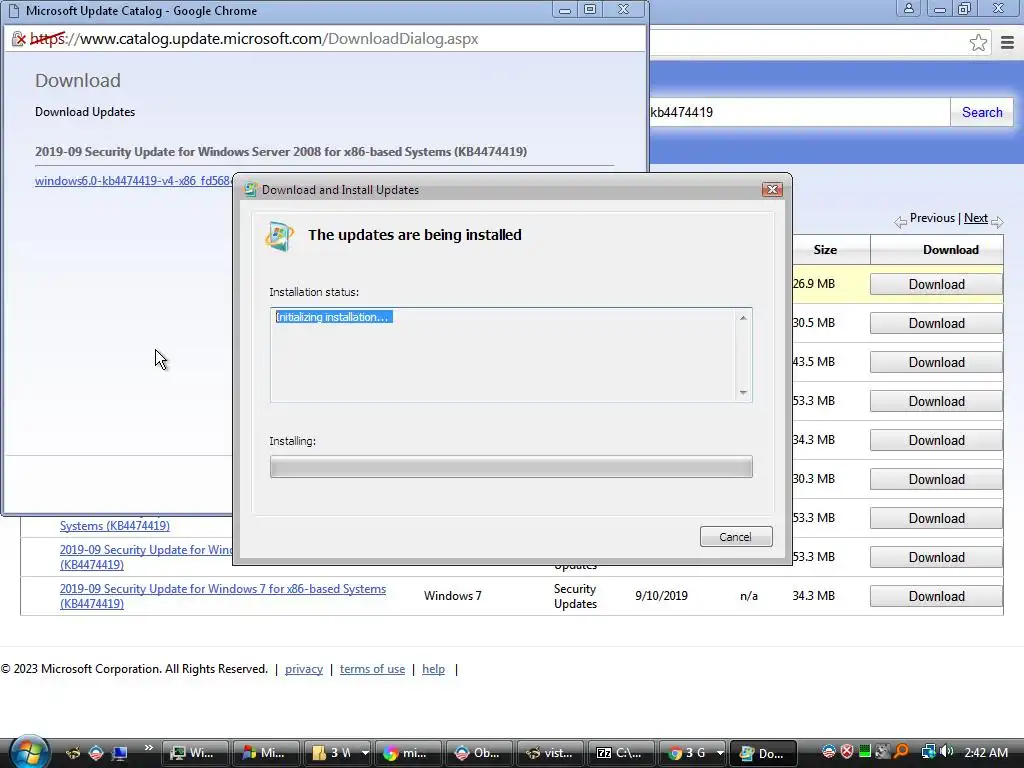Switch to the 'Mi...' taskbar window
1024x768 pixels.
(x=266, y=753)
